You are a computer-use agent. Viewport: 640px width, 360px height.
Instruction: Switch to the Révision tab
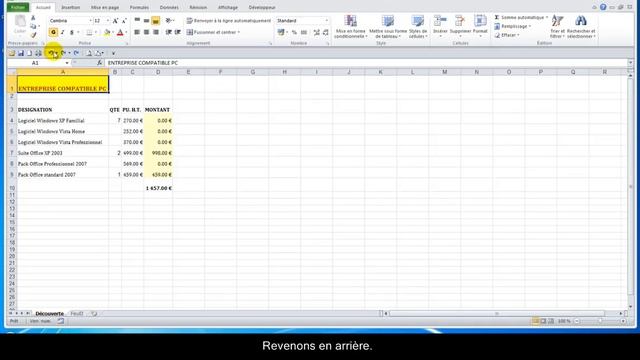(x=198, y=7)
